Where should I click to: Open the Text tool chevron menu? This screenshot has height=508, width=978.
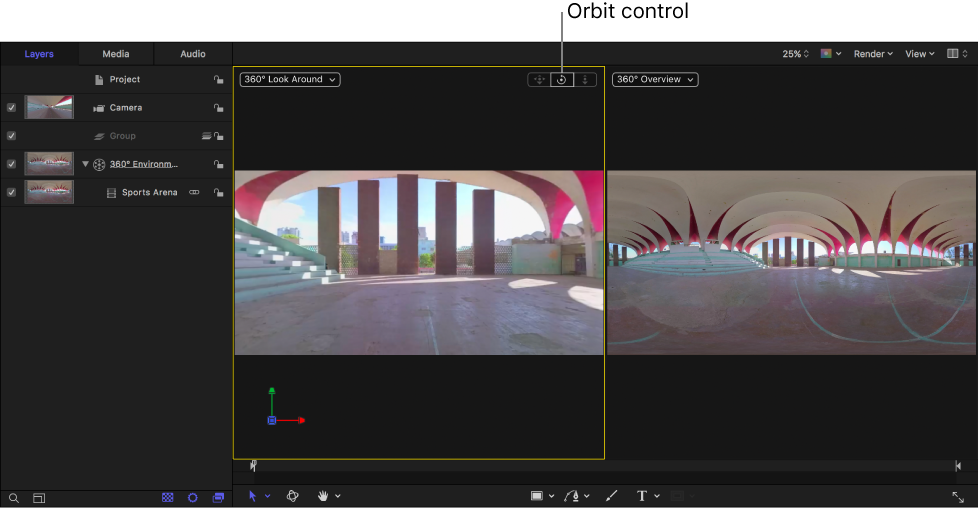point(657,496)
